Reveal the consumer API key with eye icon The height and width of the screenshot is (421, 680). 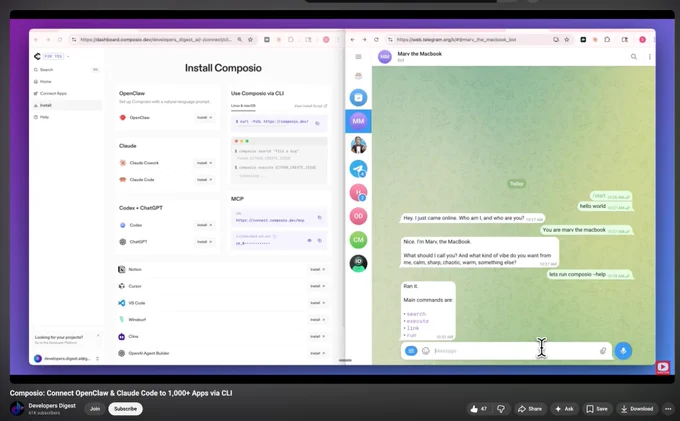(309, 240)
